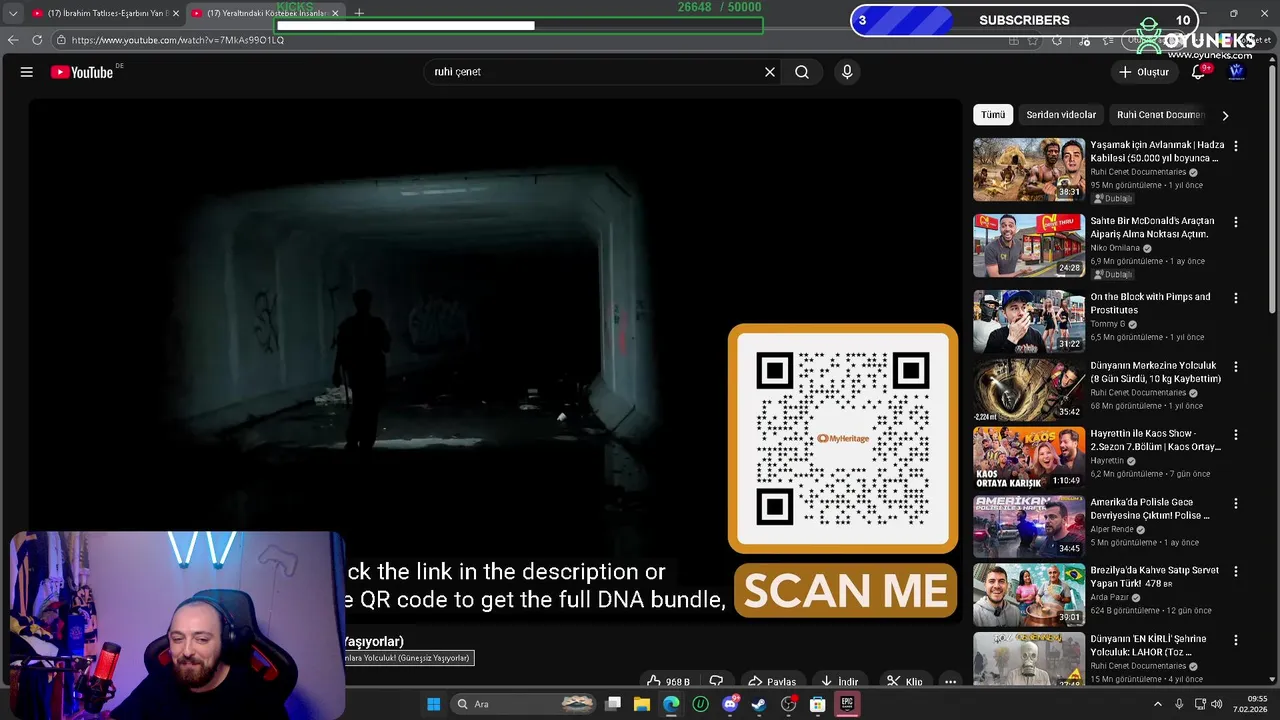Go back in the browser

click(13, 40)
